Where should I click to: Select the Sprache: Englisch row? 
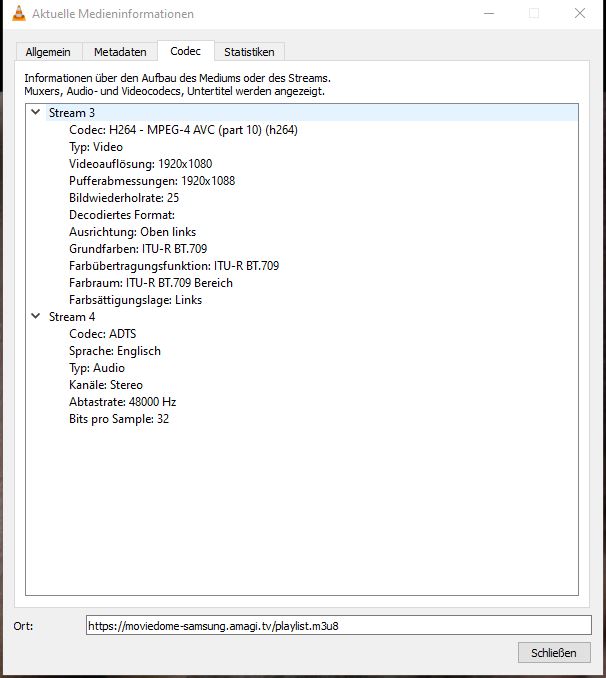(x=115, y=351)
